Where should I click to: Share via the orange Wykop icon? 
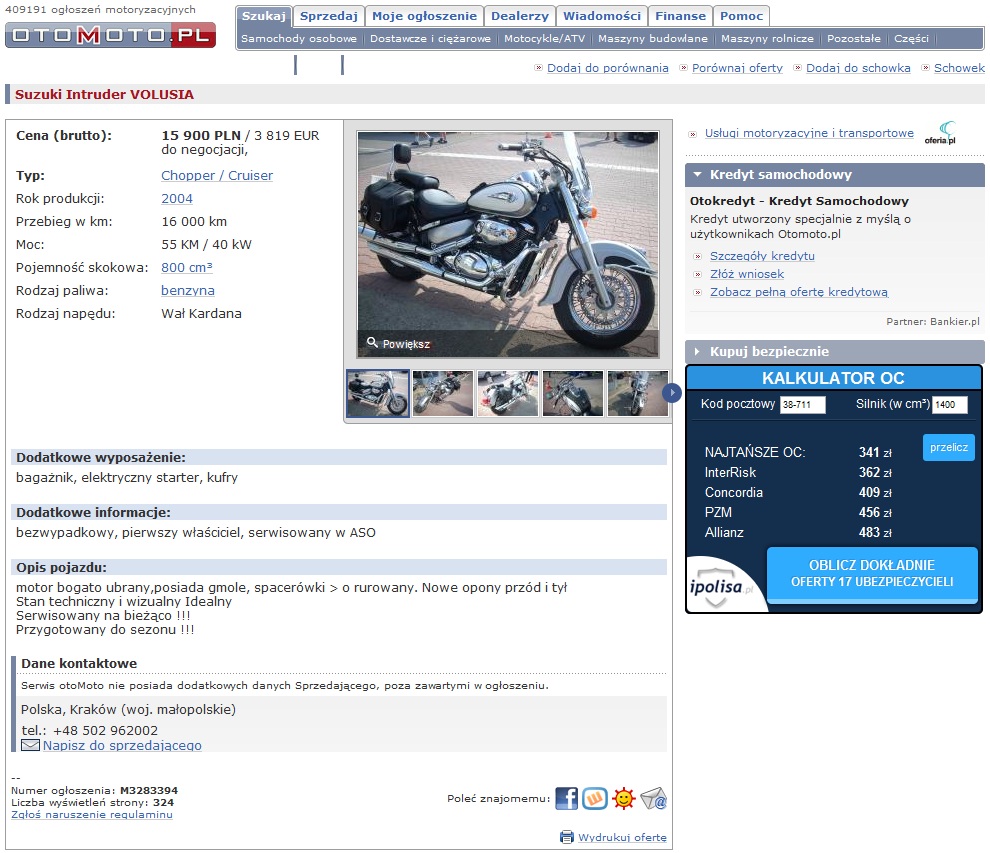(x=595, y=798)
